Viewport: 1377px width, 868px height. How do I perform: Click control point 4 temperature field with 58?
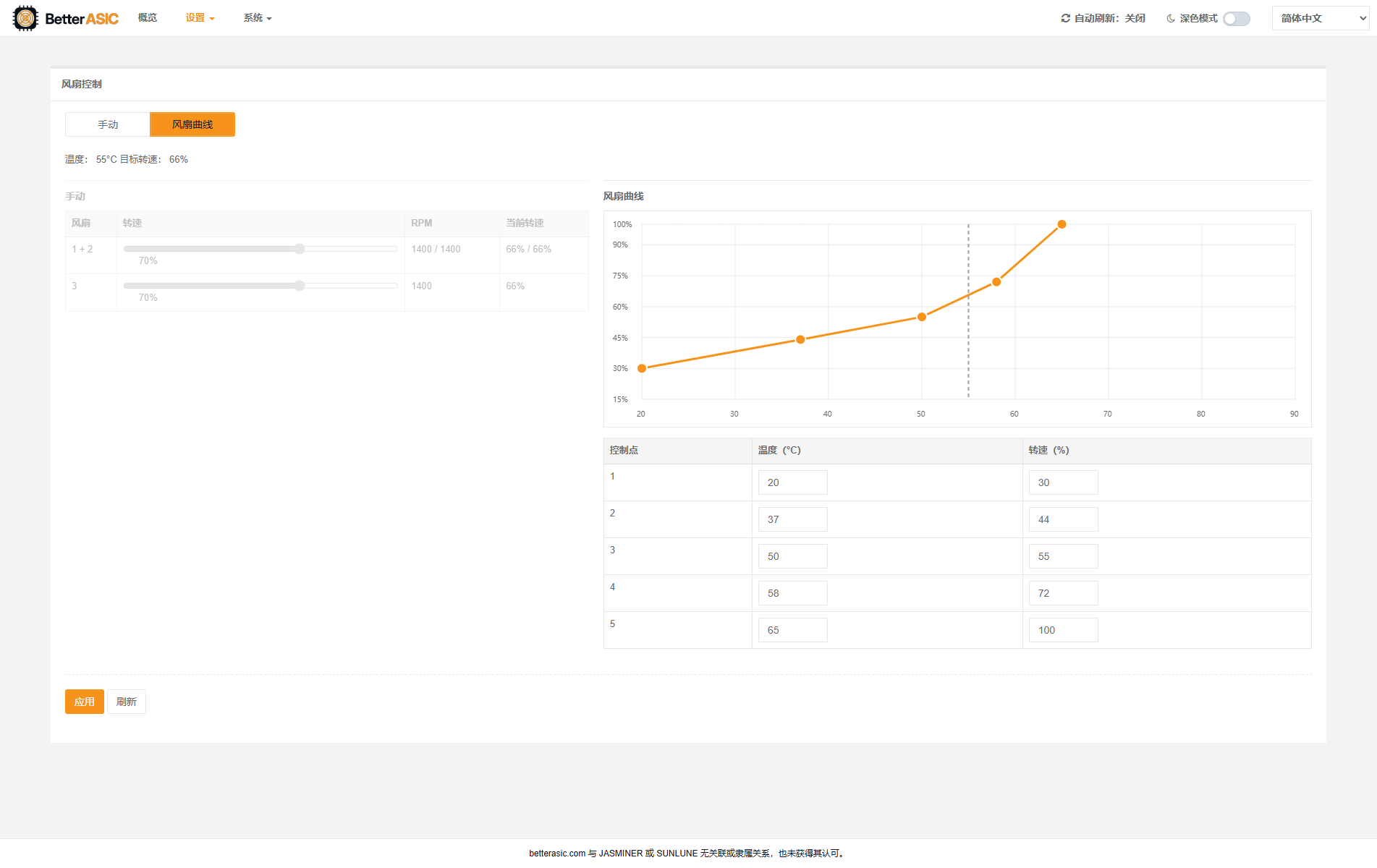click(792, 593)
